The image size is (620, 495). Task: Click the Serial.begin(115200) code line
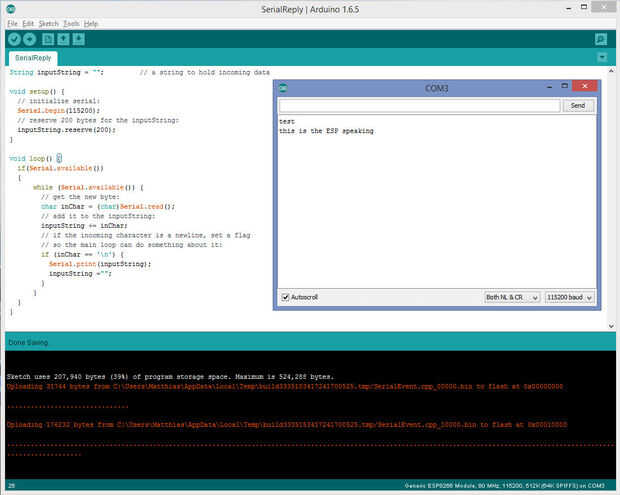pyautogui.click(x=59, y=111)
